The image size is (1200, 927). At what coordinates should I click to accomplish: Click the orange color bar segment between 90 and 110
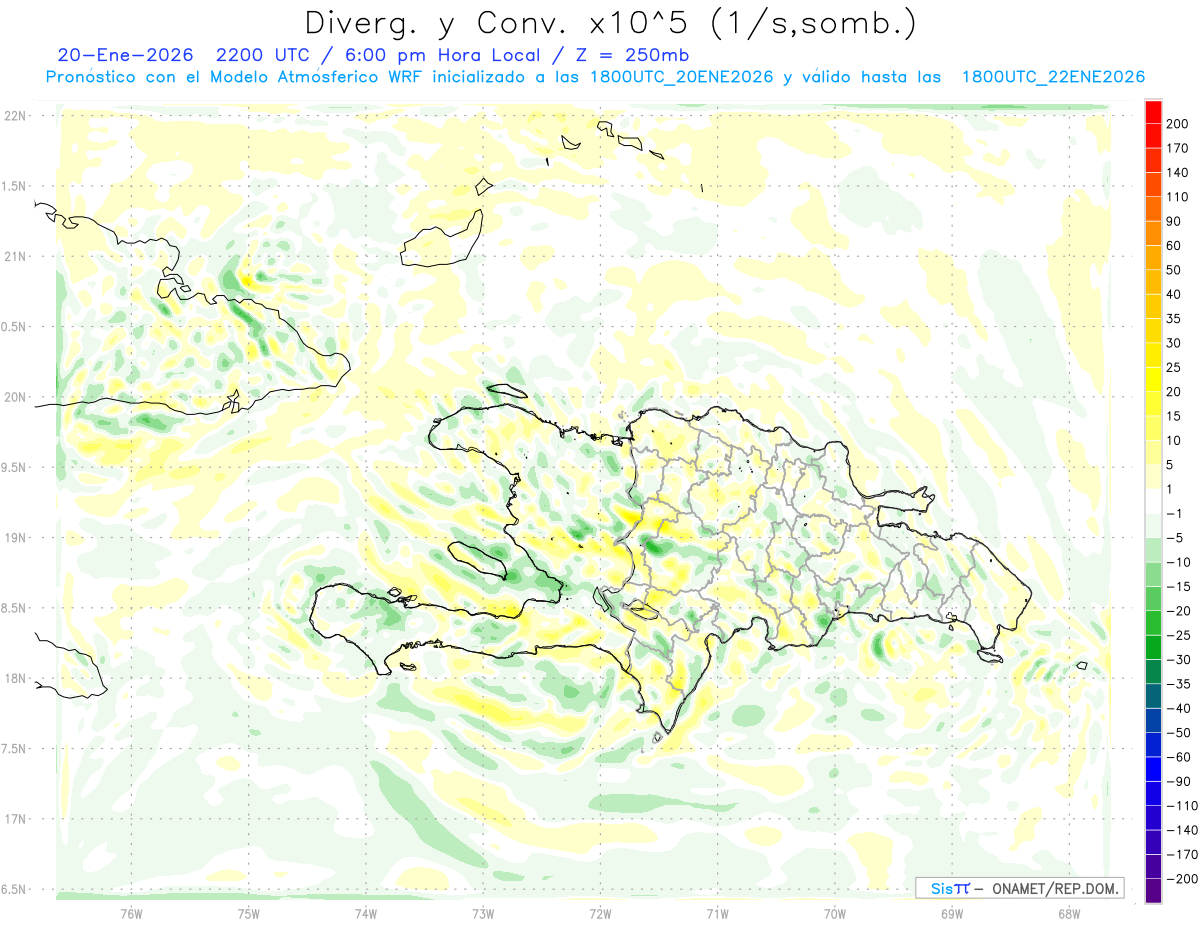(x=1153, y=209)
